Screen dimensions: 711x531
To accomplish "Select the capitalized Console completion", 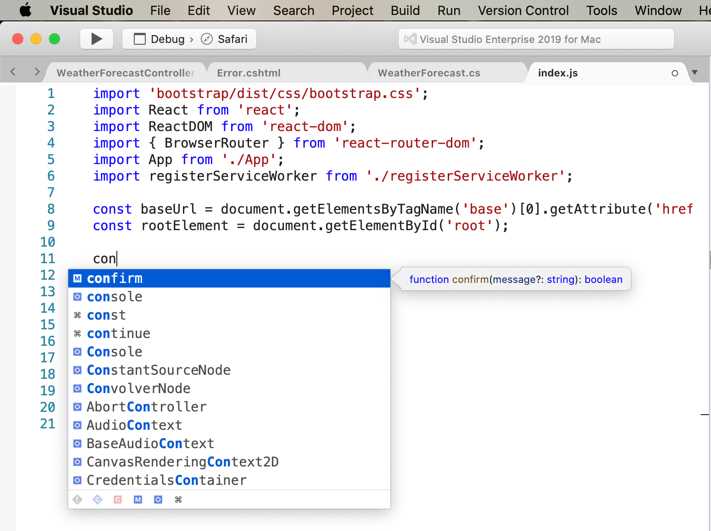I will (229, 351).
